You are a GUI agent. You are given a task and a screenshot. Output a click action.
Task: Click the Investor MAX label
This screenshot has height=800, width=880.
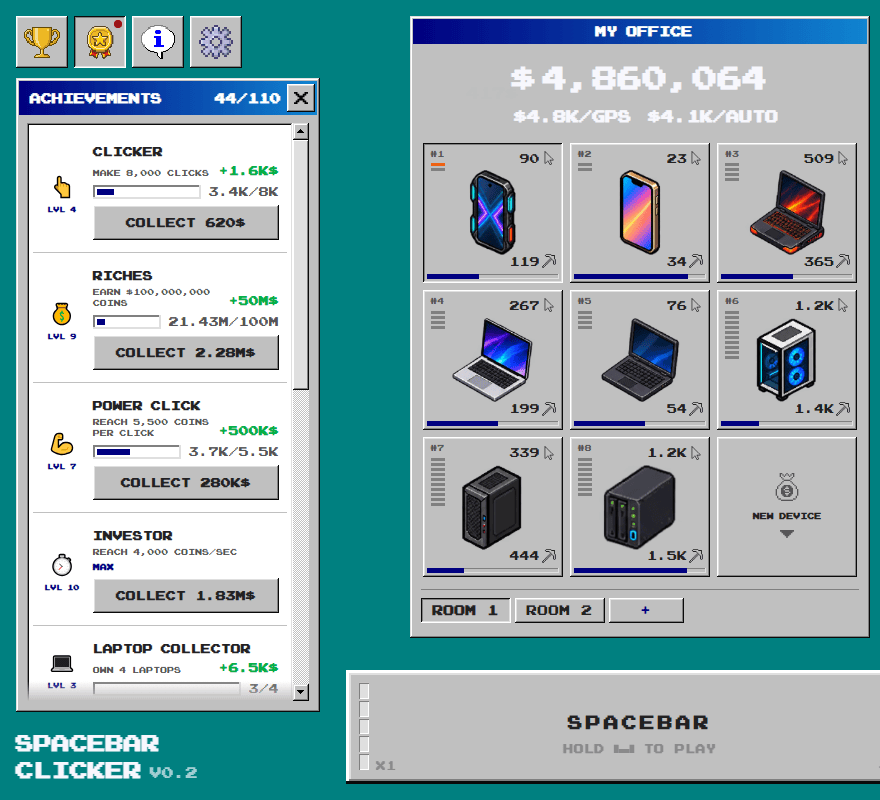point(103,566)
